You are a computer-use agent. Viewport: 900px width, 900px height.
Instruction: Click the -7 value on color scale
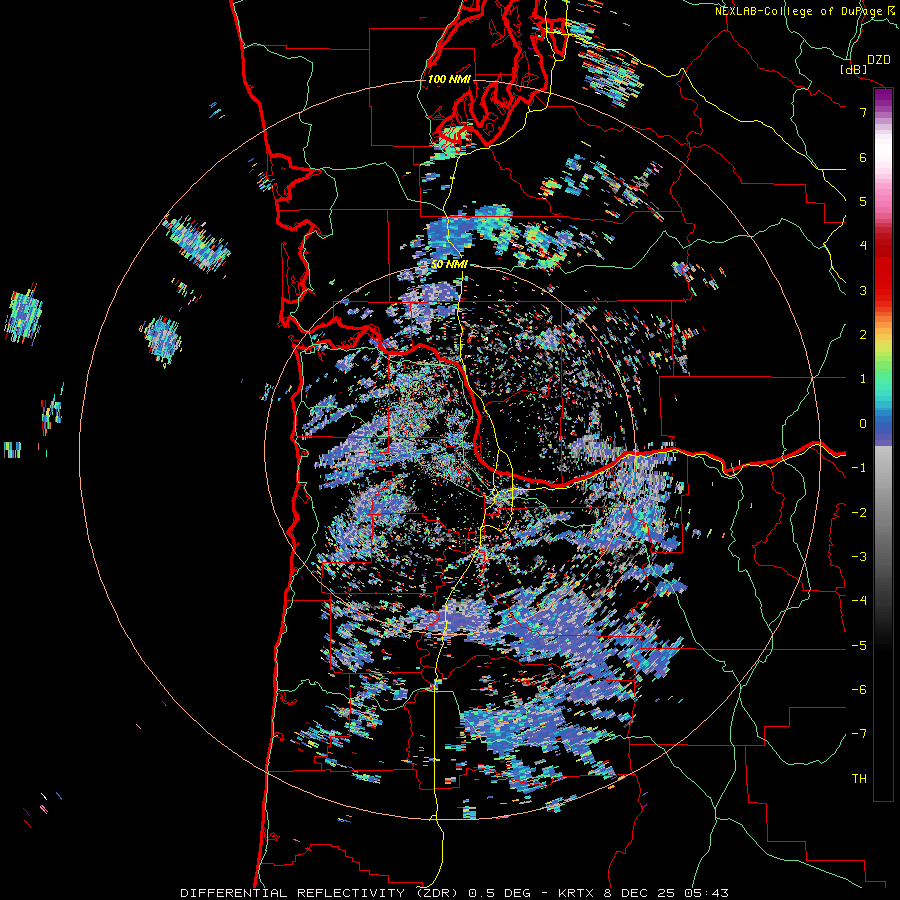859,734
